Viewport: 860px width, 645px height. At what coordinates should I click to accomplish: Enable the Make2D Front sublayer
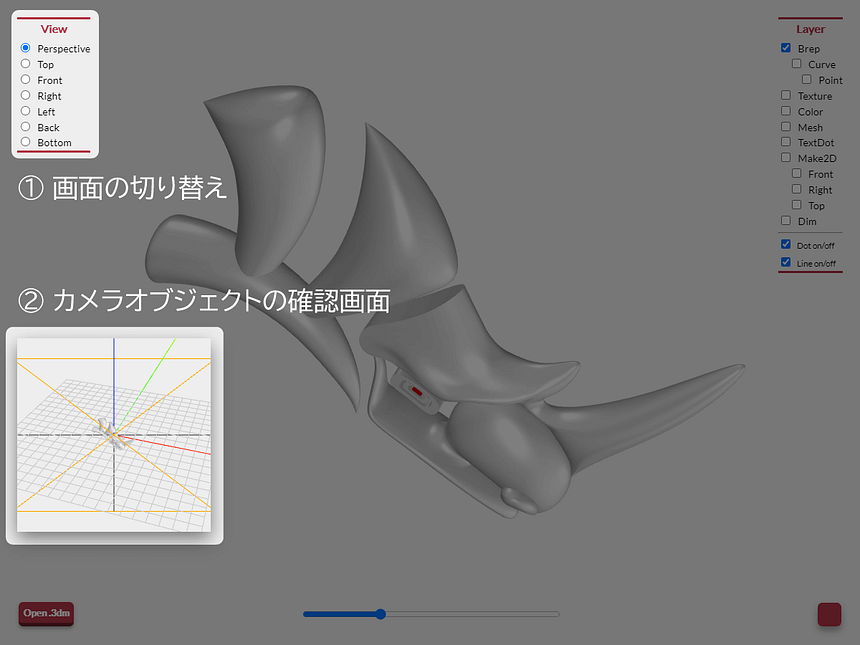pyautogui.click(x=796, y=174)
